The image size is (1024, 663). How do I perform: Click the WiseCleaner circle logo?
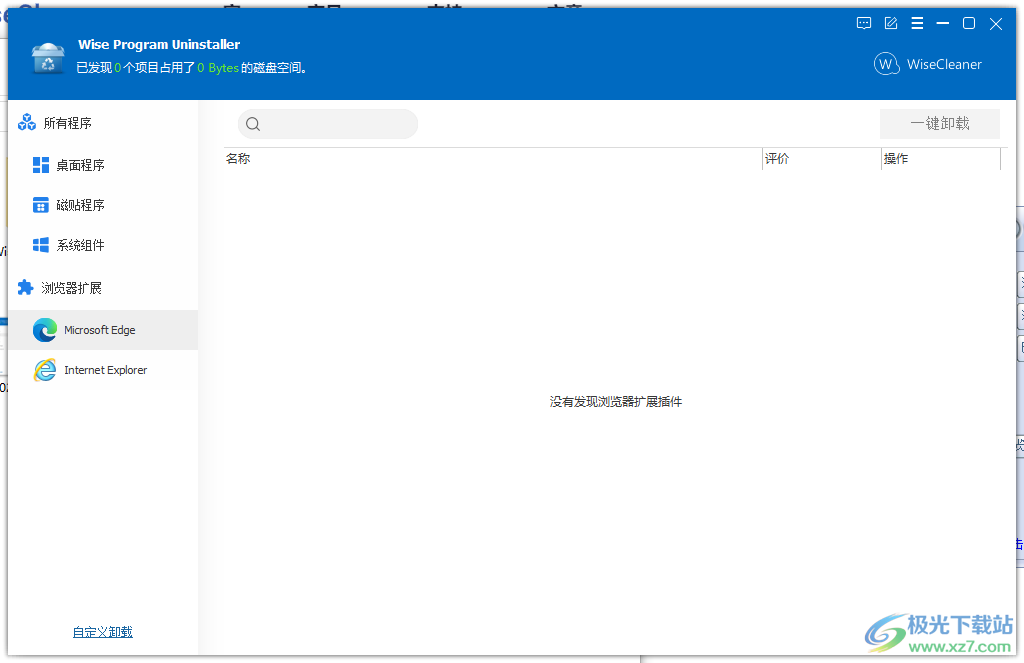(887, 63)
